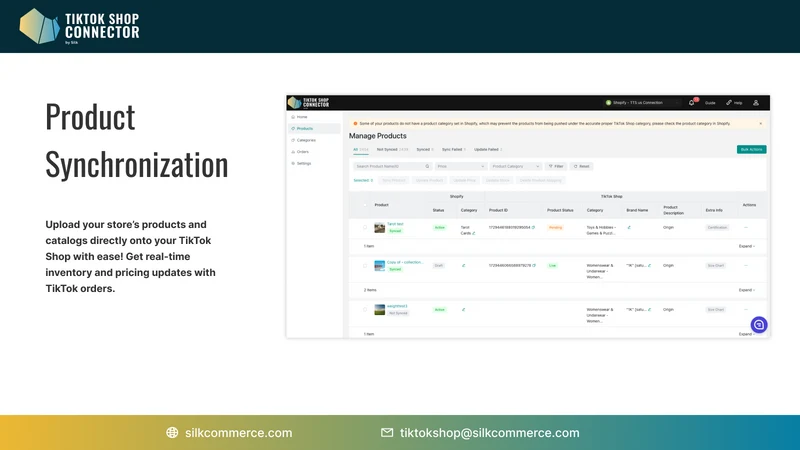This screenshot has width=800, height=450.
Task: Go to Home in the sidebar
Action: [x=314, y=117]
